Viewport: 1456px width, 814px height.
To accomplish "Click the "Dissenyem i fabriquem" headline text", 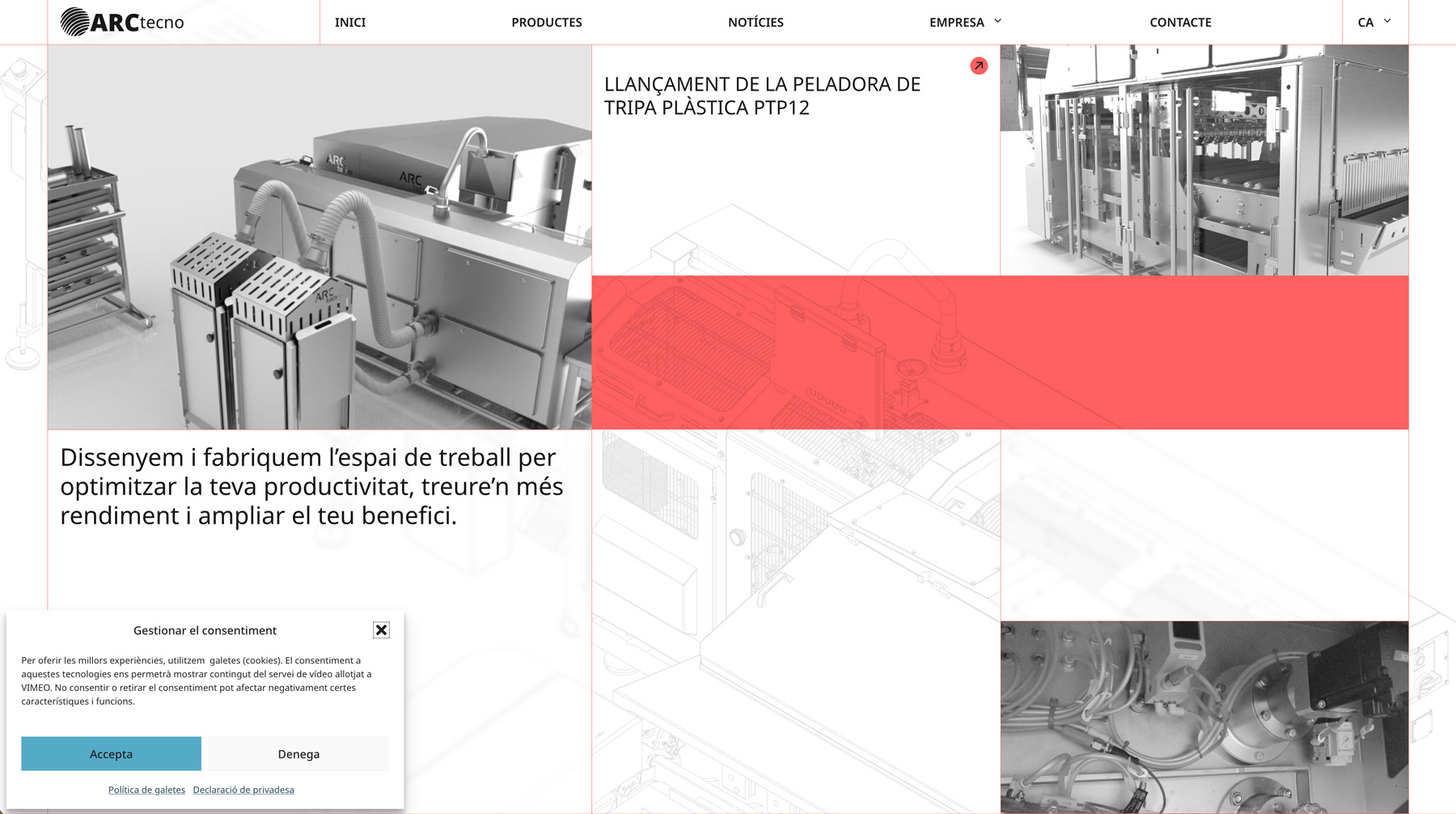I will point(311,485).
